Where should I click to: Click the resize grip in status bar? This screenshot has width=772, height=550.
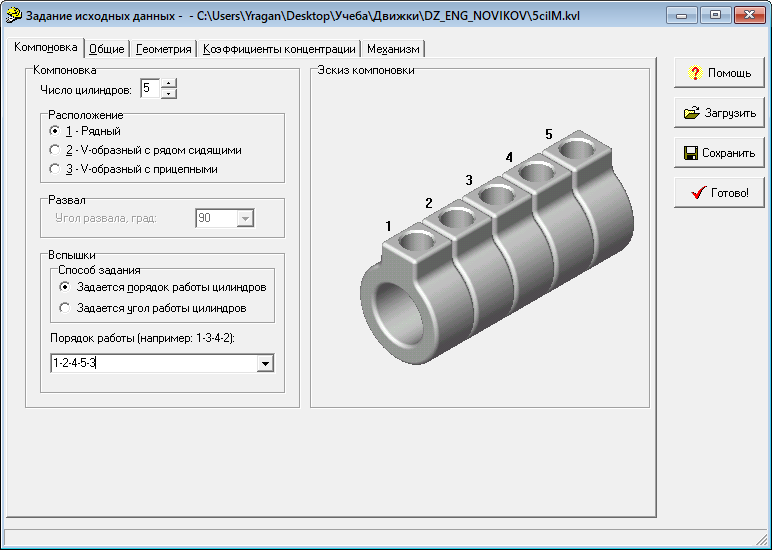[761, 538]
